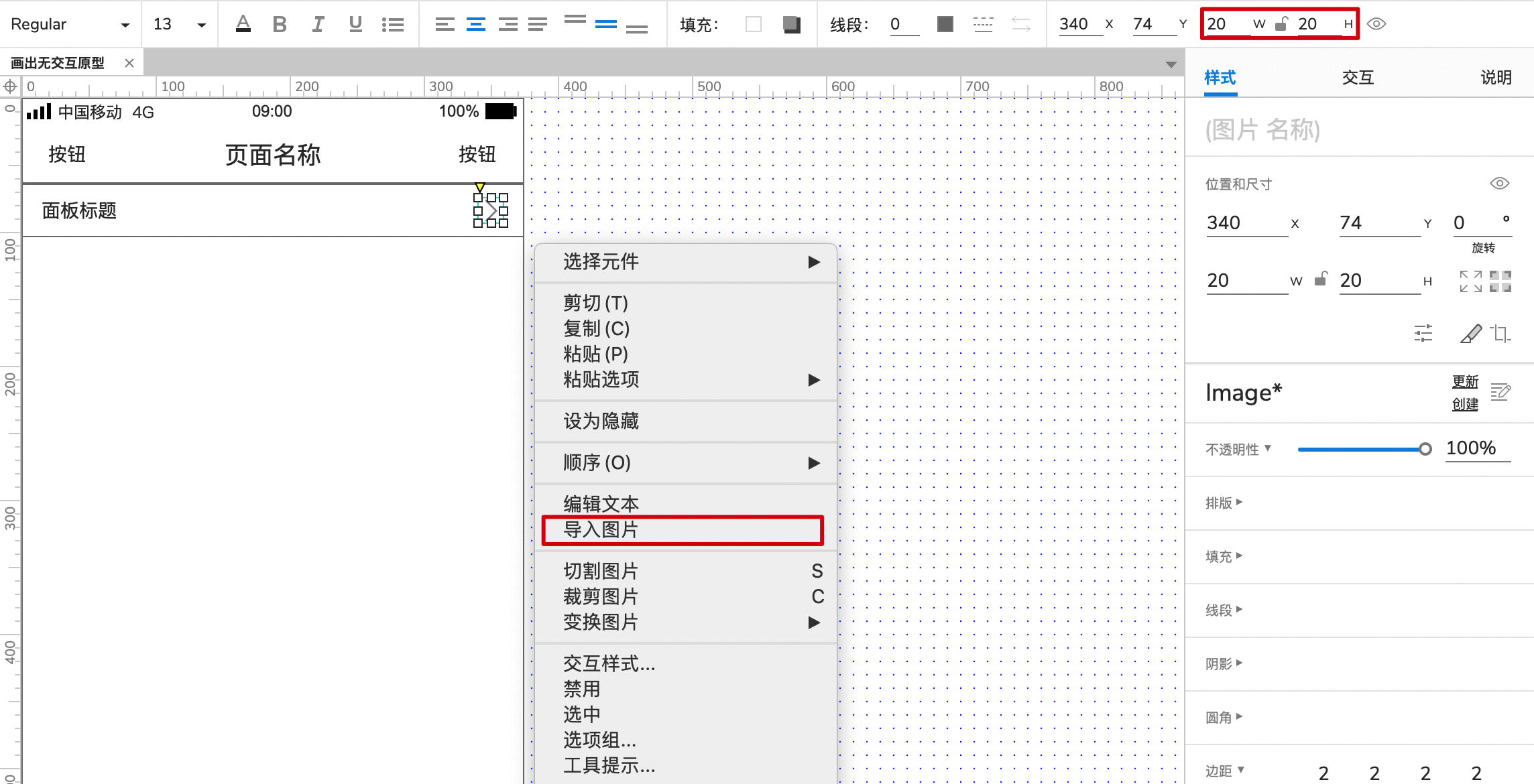Select center horizontal alignment
The image size is (1534, 784).
coord(475,23)
